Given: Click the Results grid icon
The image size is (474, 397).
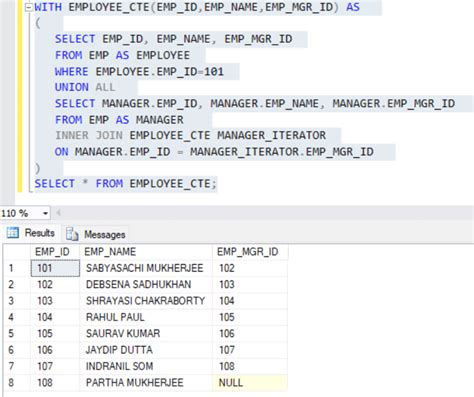Looking at the screenshot, I should pyautogui.click(x=13, y=233).
